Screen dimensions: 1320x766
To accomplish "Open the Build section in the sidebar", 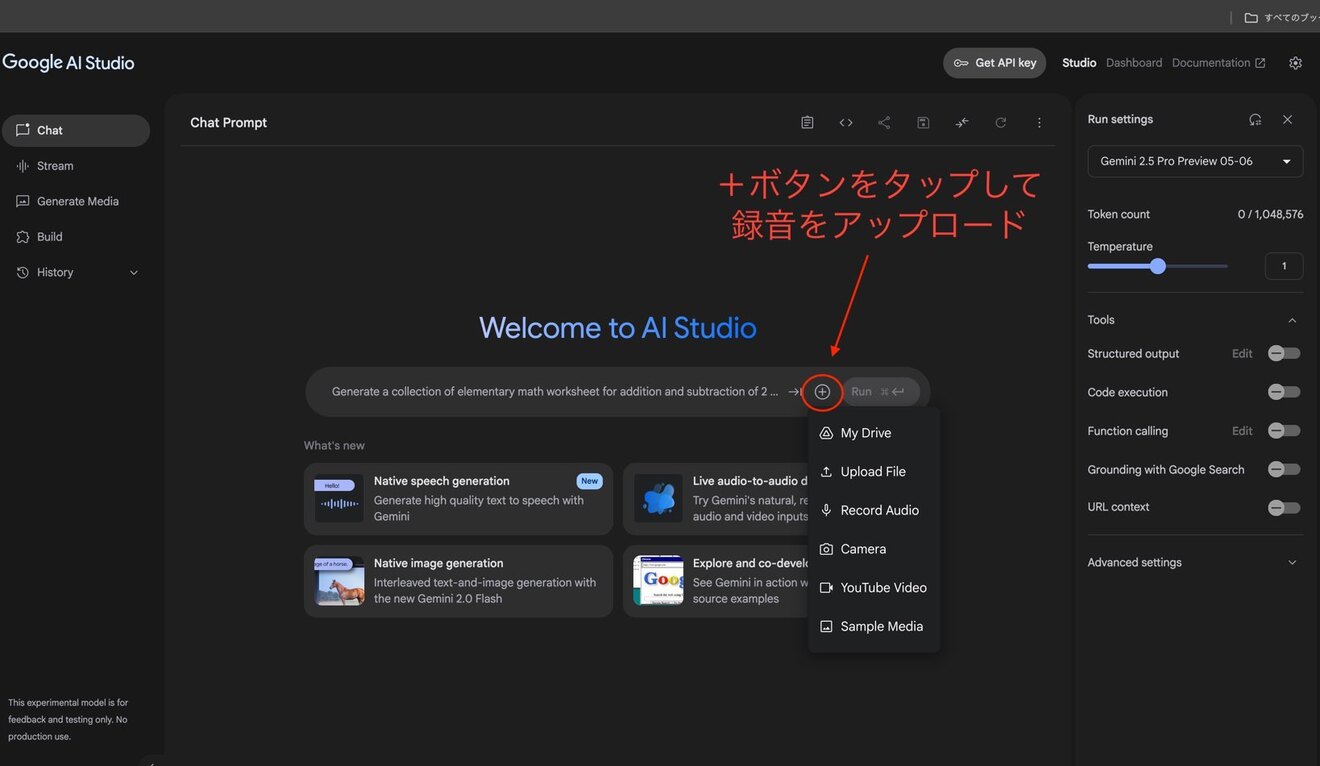I will [x=76, y=237].
